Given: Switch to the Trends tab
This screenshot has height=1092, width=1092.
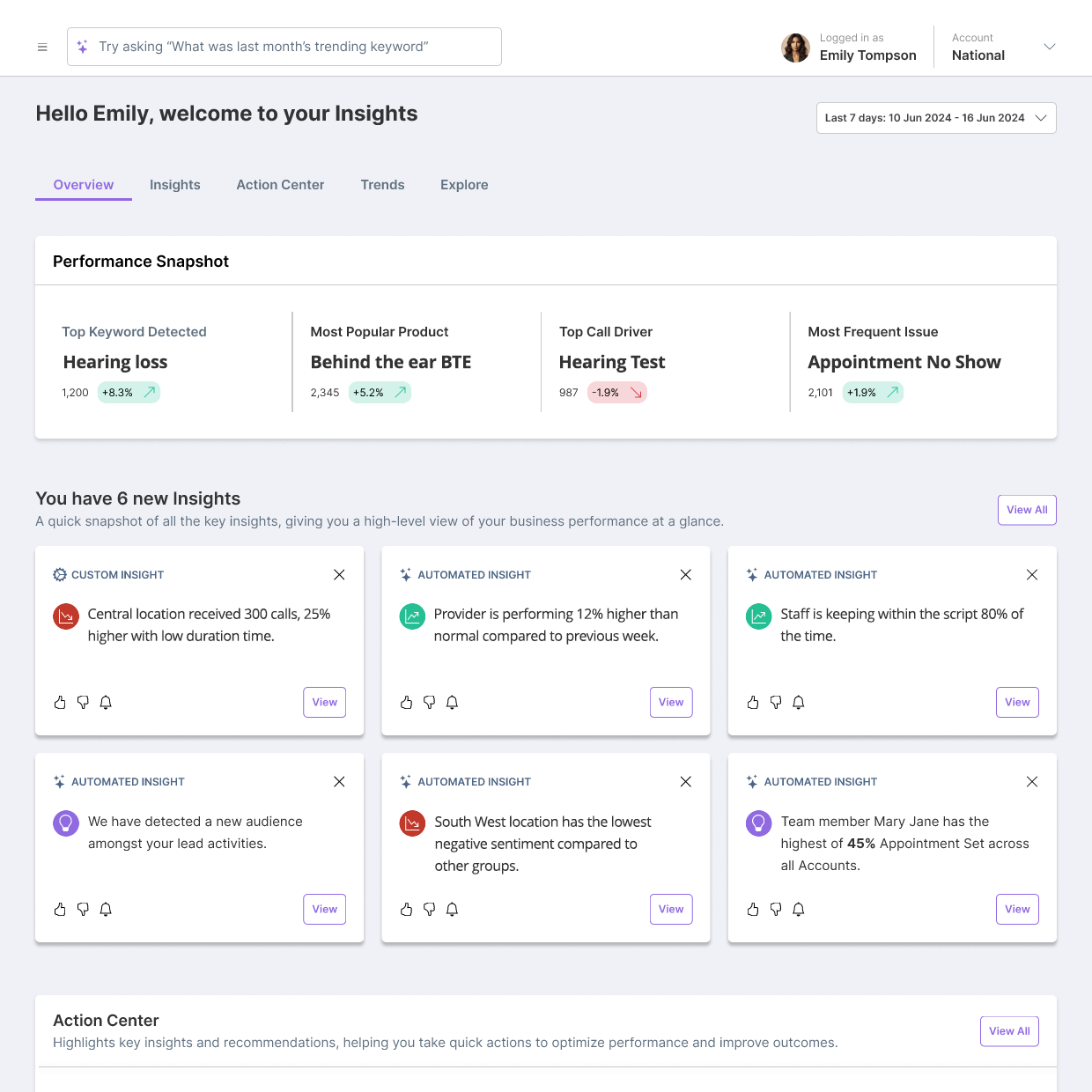Looking at the screenshot, I should [x=382, y=185].
